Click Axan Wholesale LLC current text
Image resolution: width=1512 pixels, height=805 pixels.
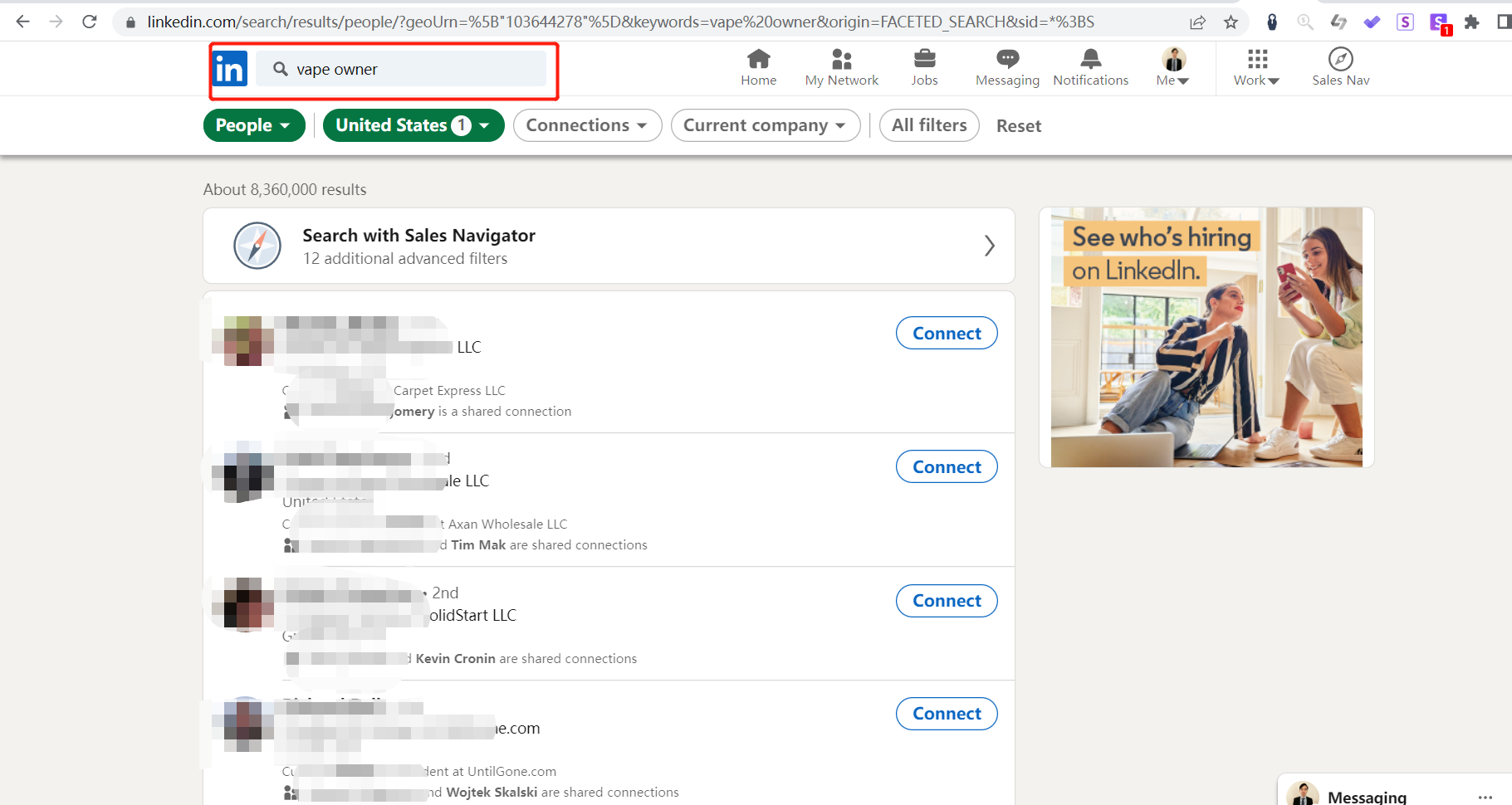[x=508, y=524]
